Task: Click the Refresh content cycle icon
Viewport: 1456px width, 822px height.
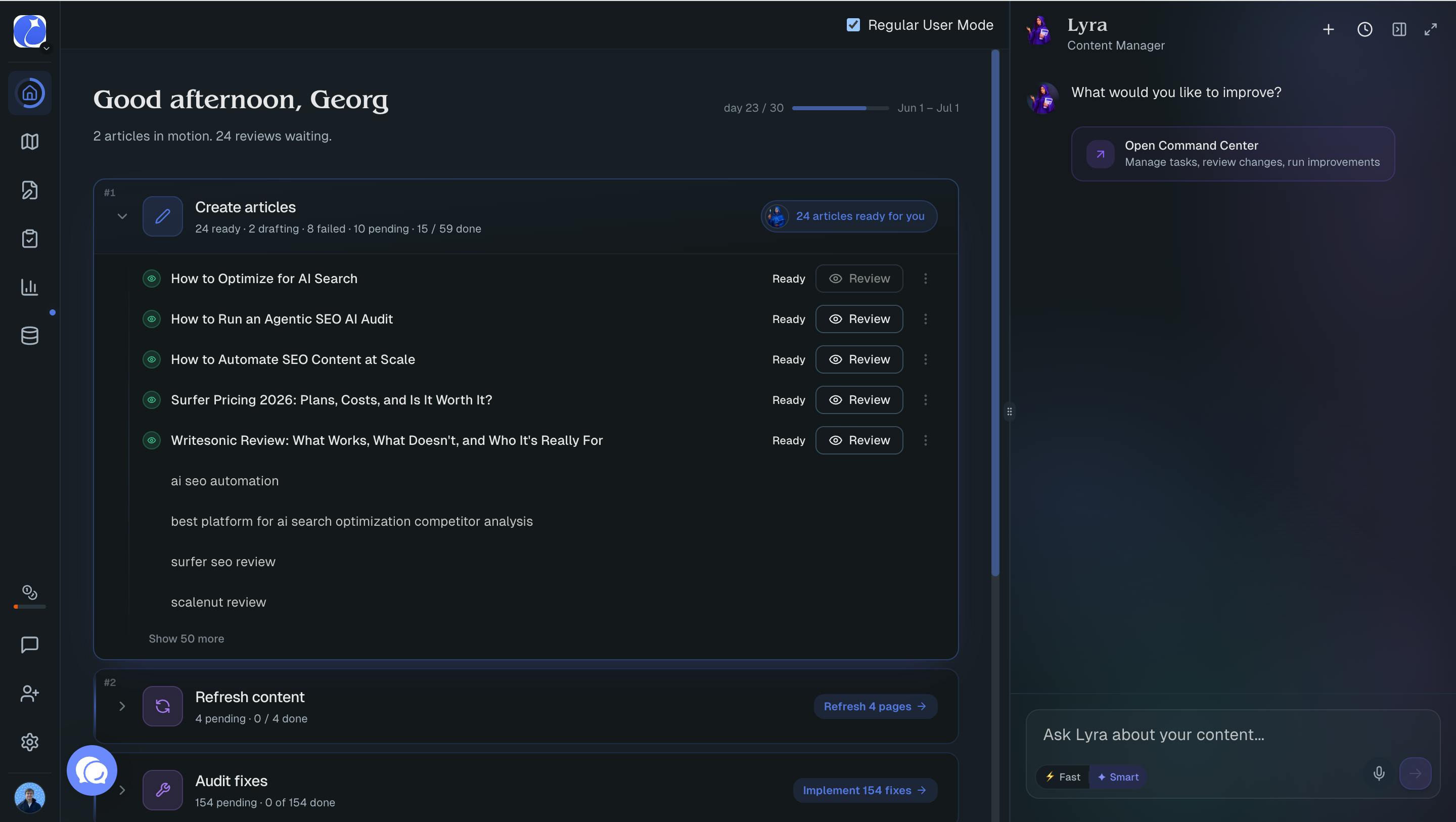Action: coord(163,706)
